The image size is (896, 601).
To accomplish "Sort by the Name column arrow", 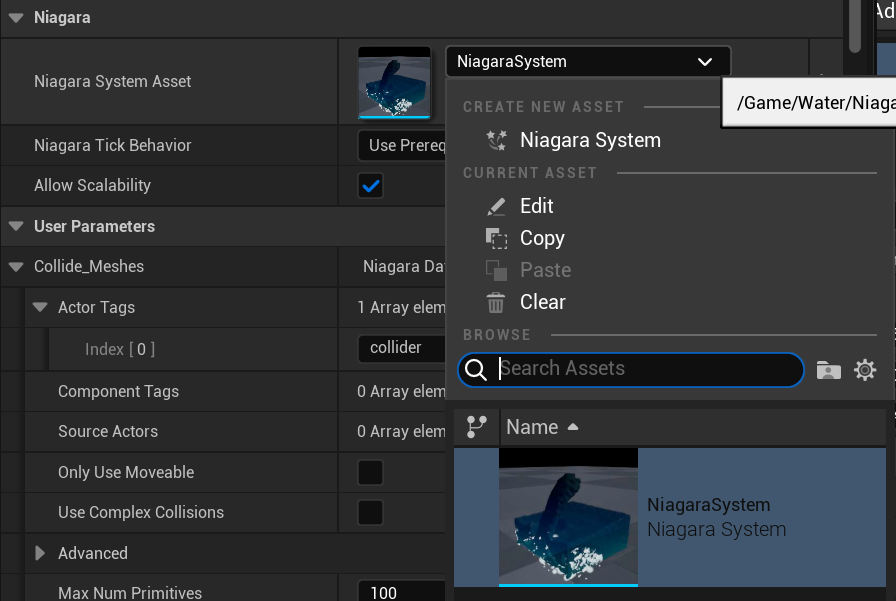I will point(573,427).
